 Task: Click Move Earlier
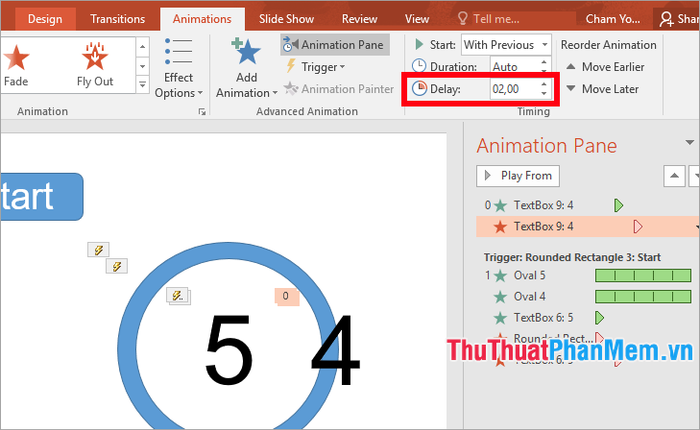pyautogui.click(x=605, y=67)
